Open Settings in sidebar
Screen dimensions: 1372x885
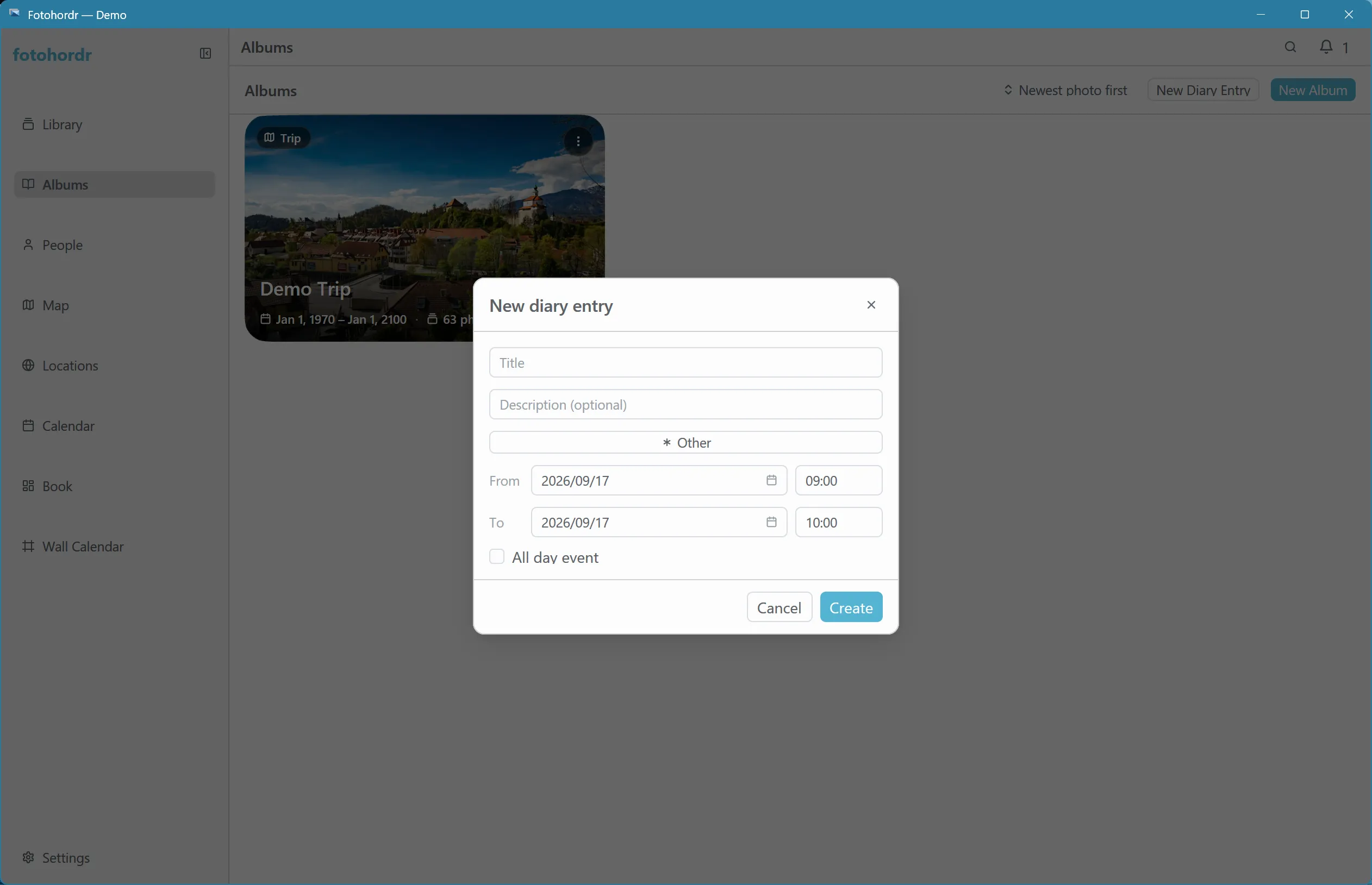pyautogui.click(x=115, y=857)
